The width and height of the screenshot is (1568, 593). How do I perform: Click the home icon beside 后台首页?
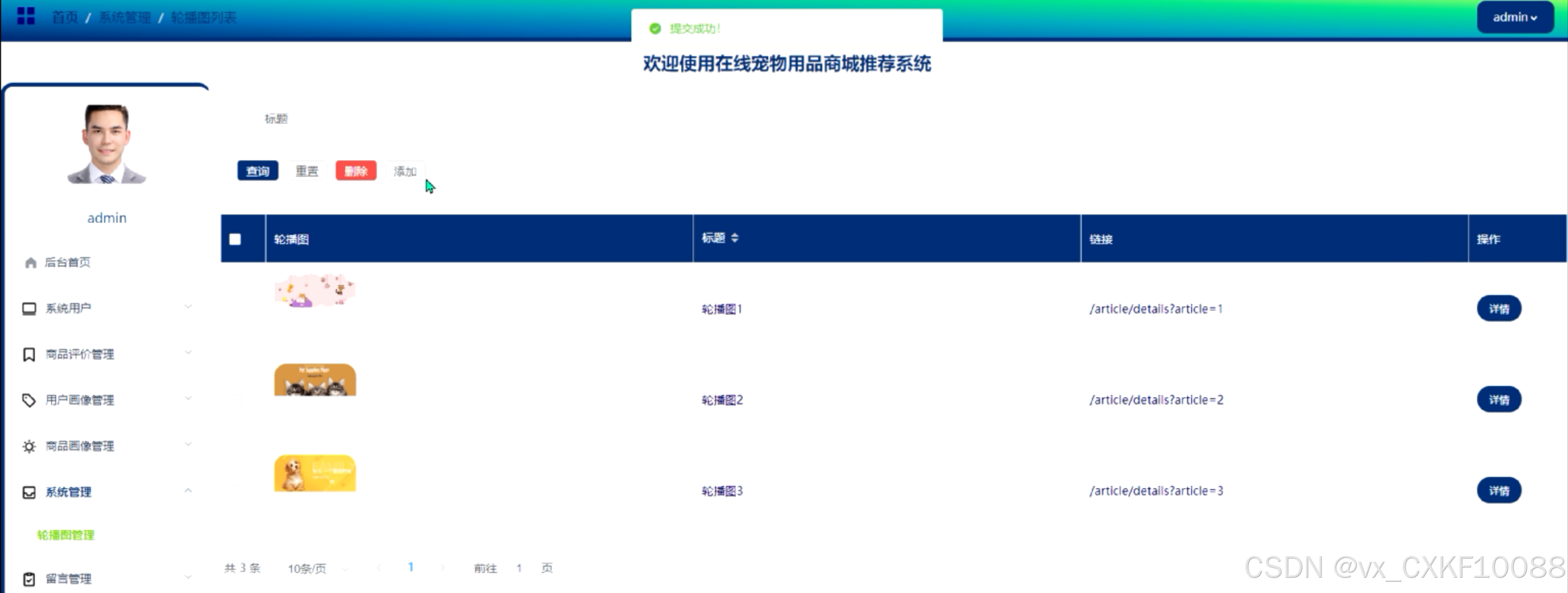(x=31, y=263)
